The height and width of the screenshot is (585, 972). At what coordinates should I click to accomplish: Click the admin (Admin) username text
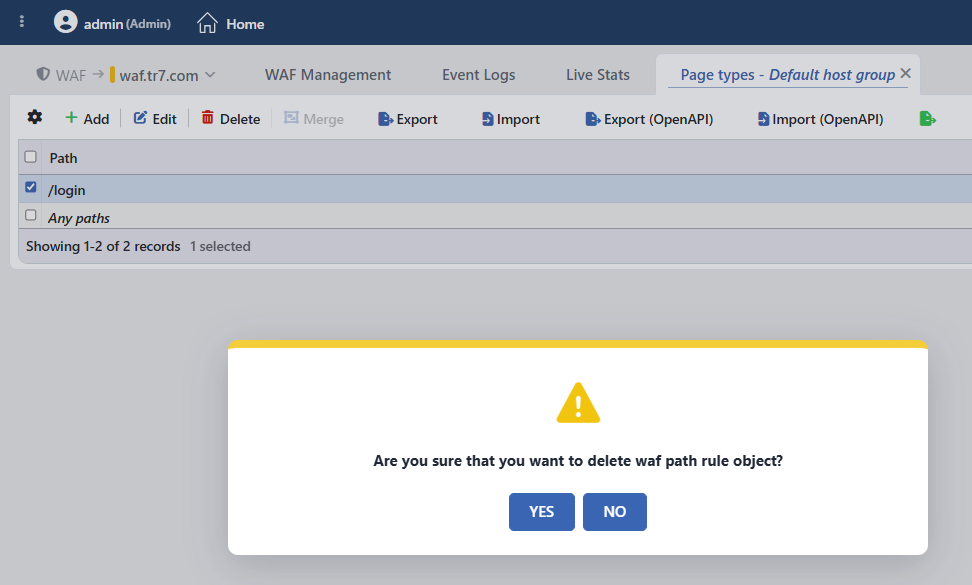[x=127, y=24]
